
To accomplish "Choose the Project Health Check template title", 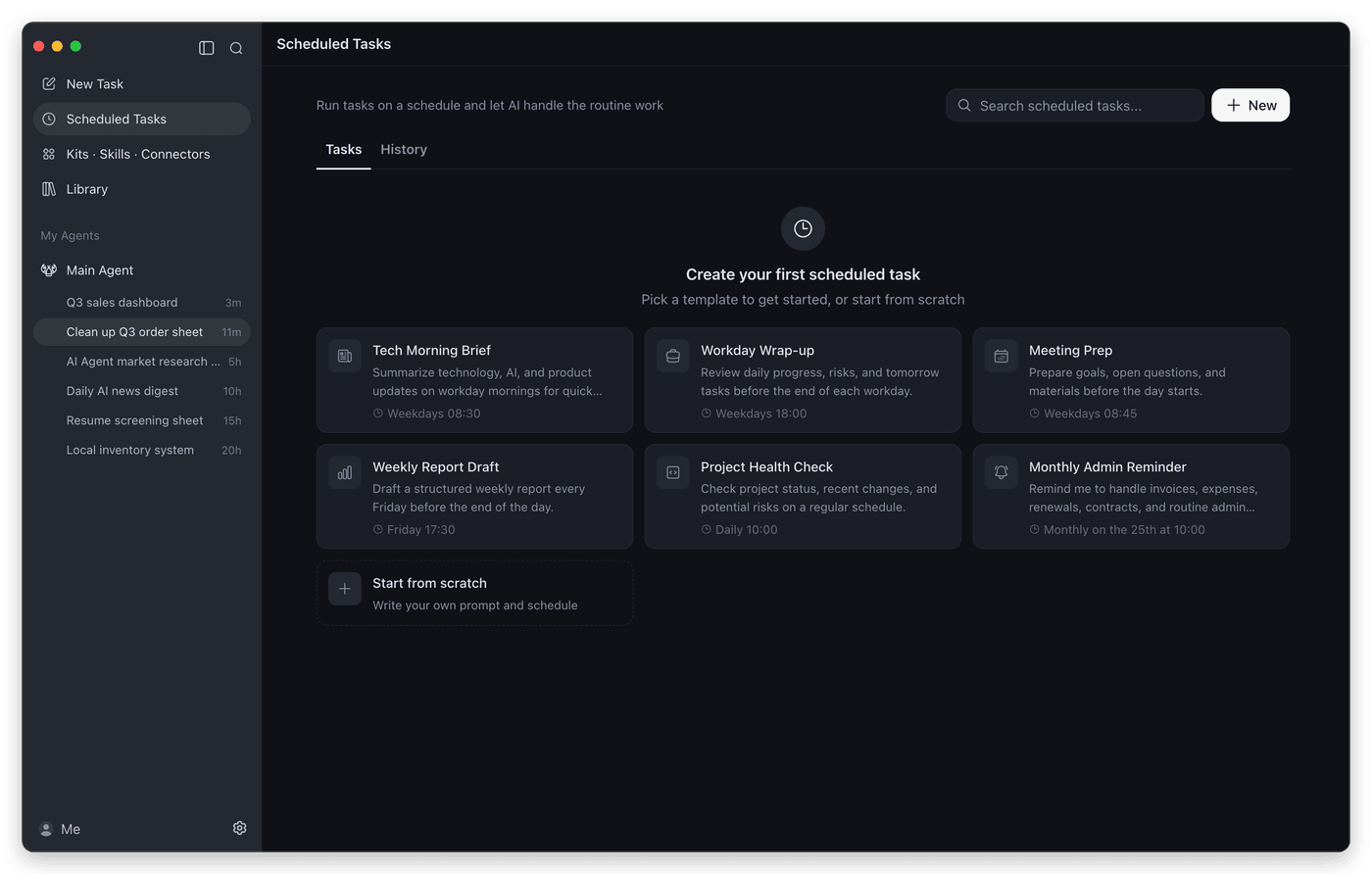I will coord(766,467).
